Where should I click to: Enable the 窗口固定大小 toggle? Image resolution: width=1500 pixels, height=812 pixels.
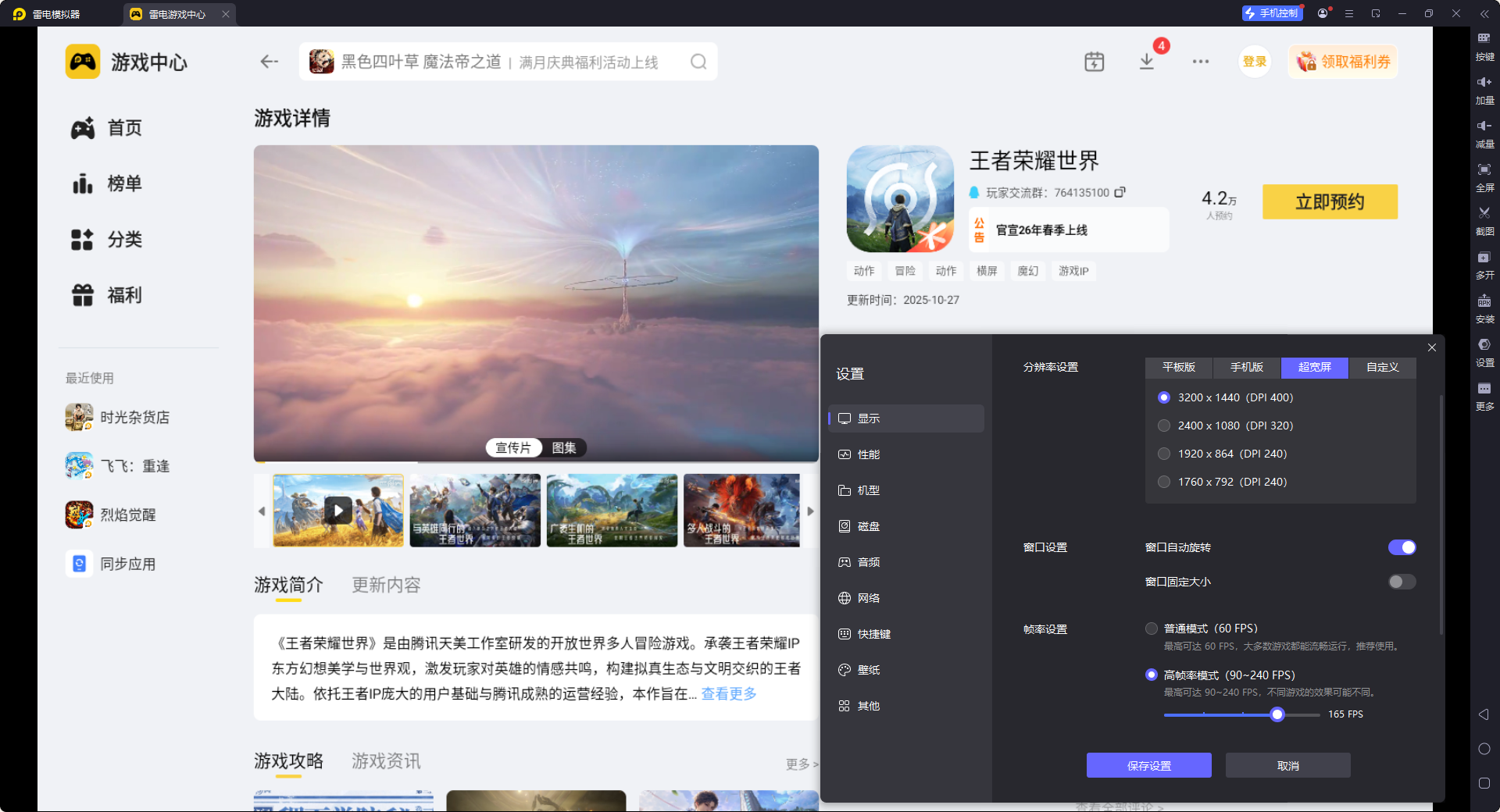coord(1400,582)
